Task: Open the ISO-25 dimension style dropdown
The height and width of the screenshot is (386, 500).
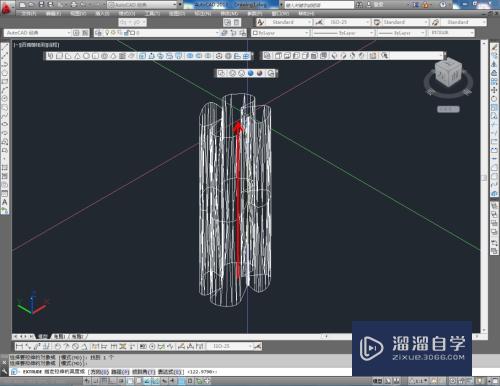Action: [347, 22]
